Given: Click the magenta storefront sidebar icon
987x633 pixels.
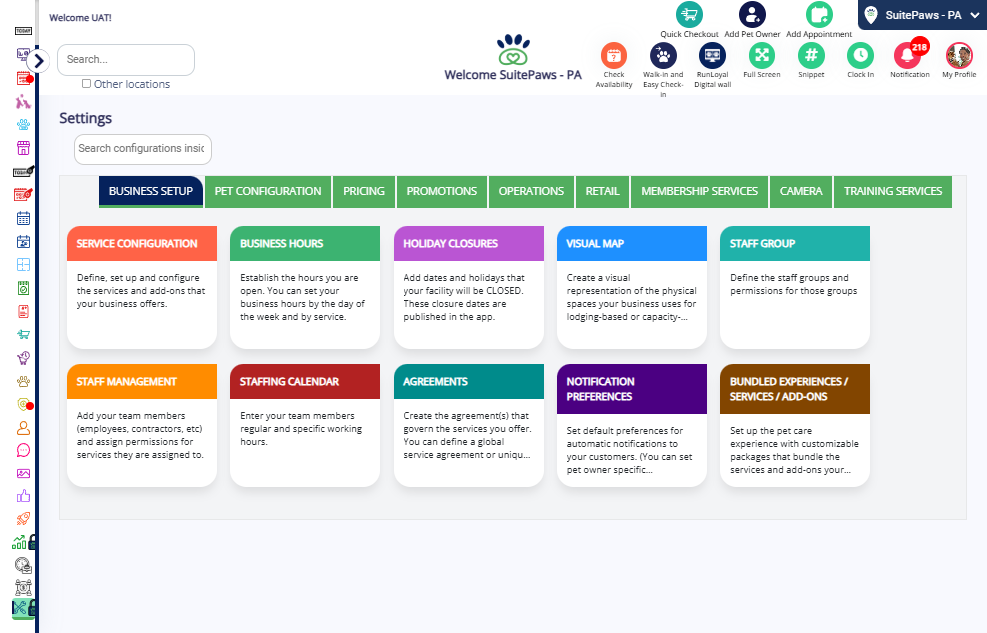Looking at the screenshot, I should click(x=23, y=148).
